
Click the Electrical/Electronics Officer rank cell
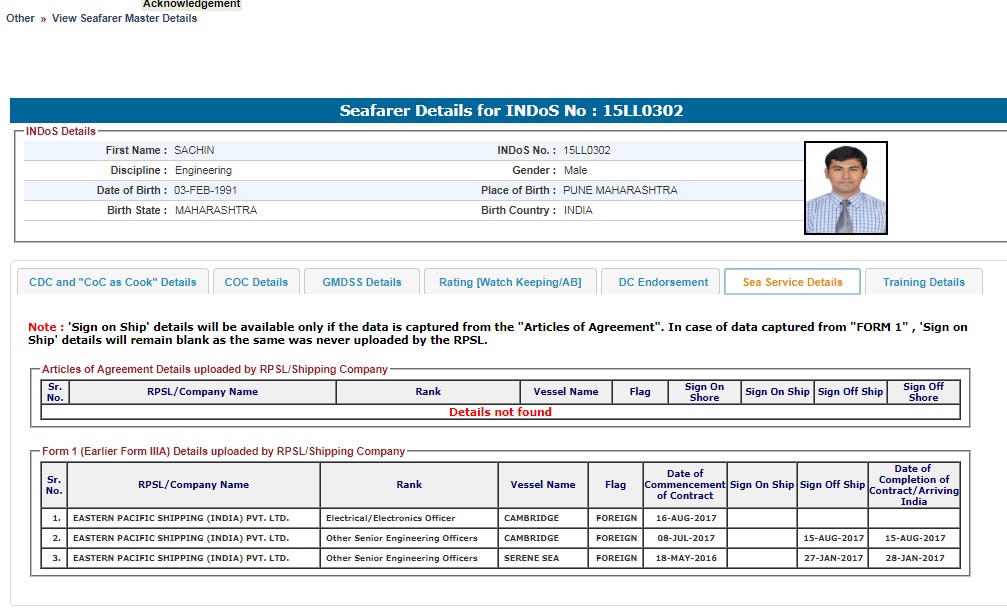tap(390, 518)
